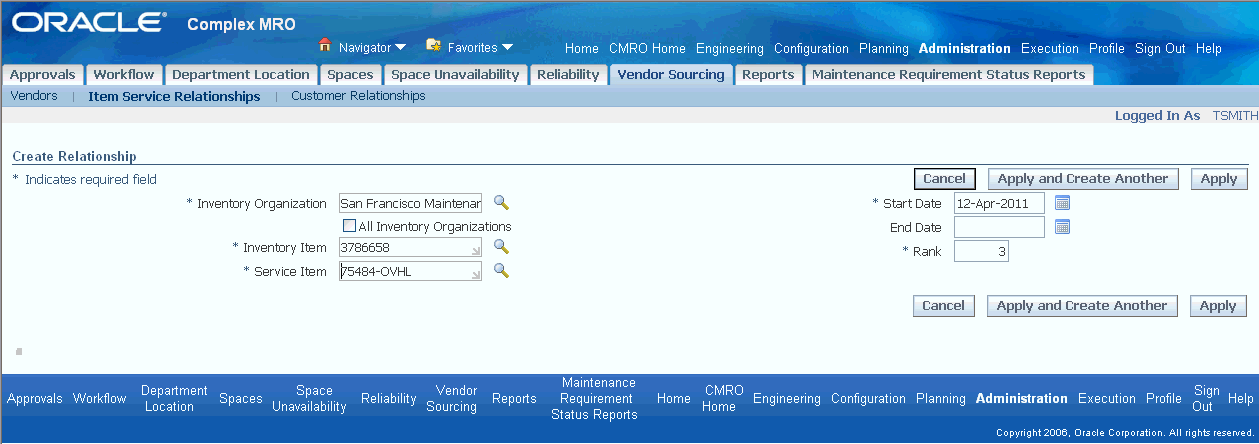Click Home link in top header

[582, 48]
